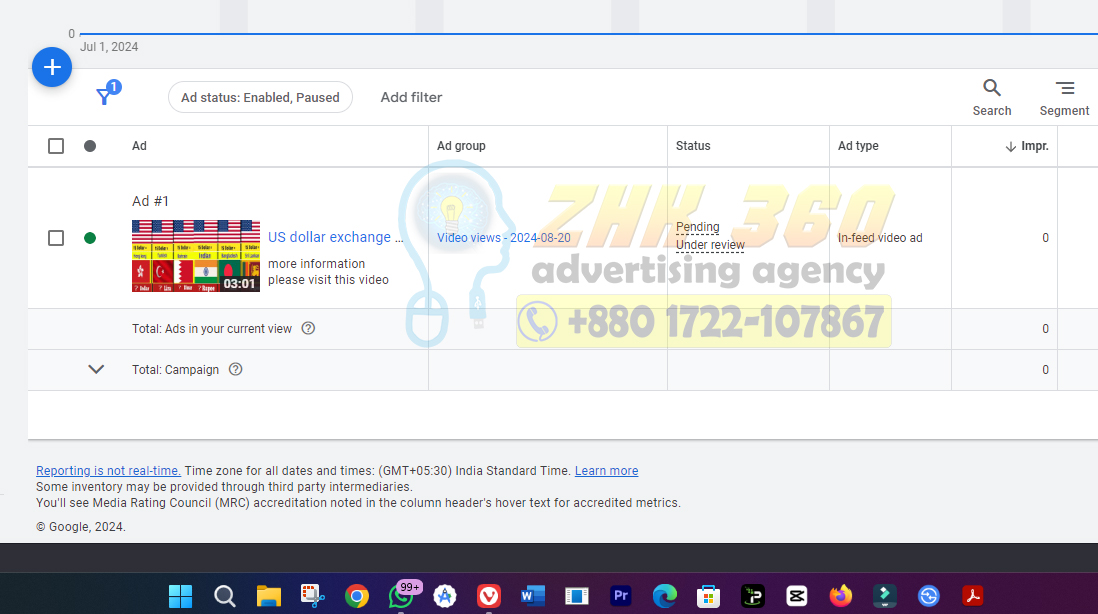1098x614 pixels.
Task: Open Windows taskbar Search
Action: (224, 596)
